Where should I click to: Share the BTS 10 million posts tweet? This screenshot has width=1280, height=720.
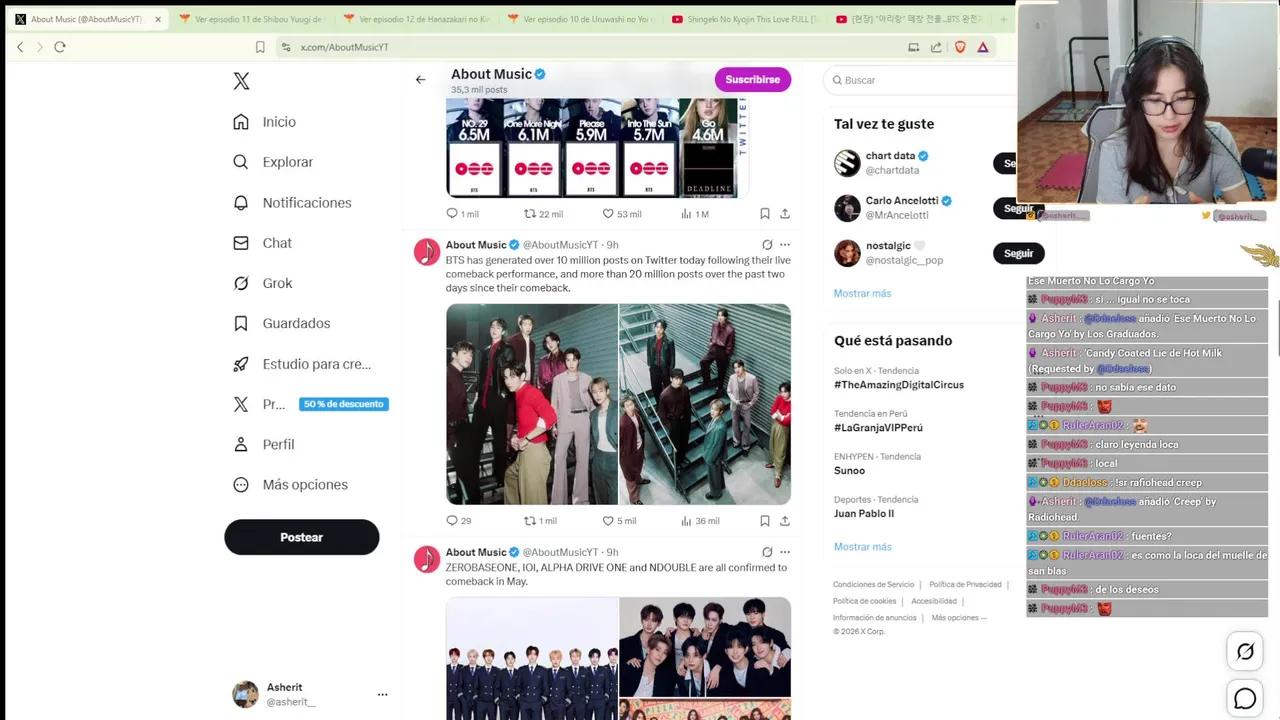tap(785, 520)
